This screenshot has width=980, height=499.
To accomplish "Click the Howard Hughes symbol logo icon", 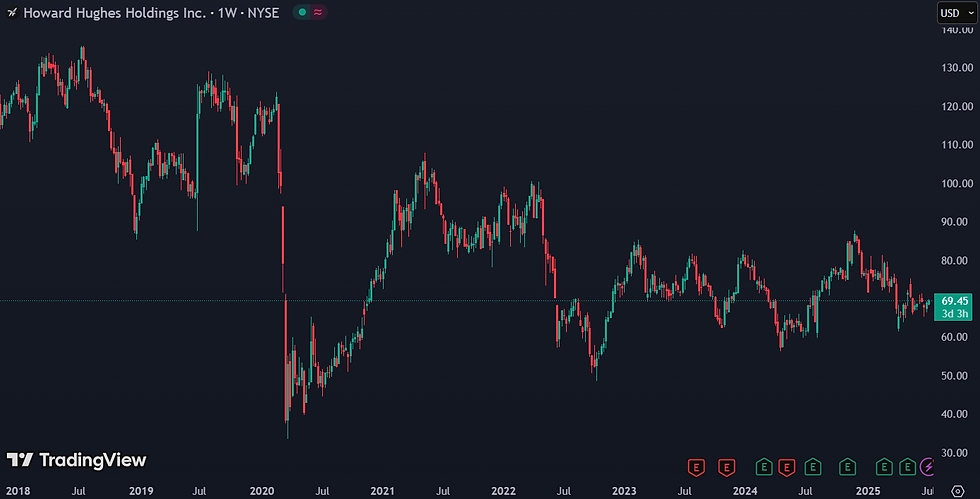I will 12,13.
